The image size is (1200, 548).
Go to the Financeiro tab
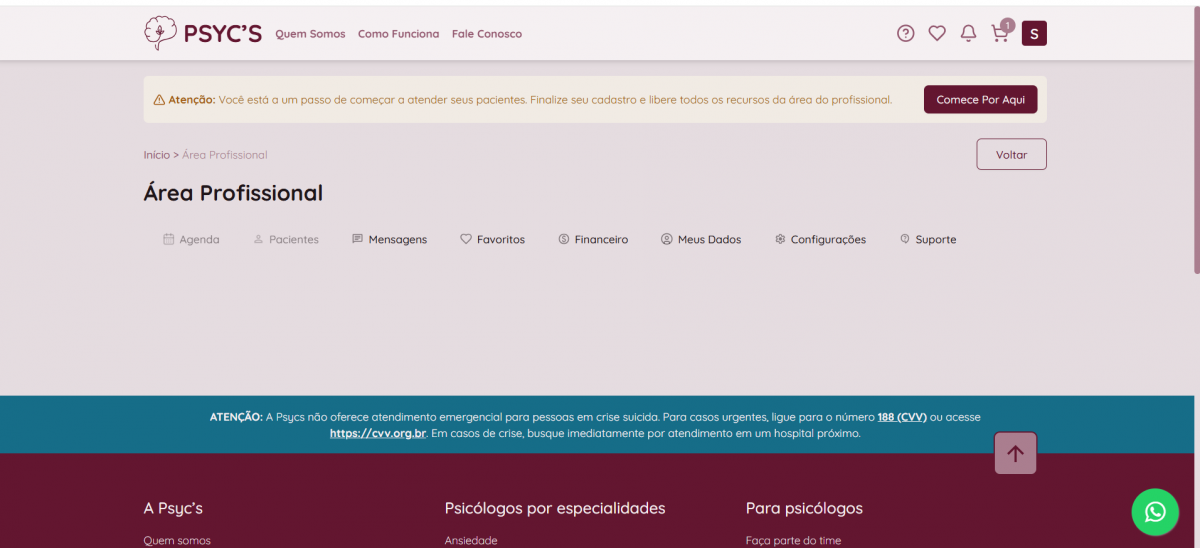point(593,240)
